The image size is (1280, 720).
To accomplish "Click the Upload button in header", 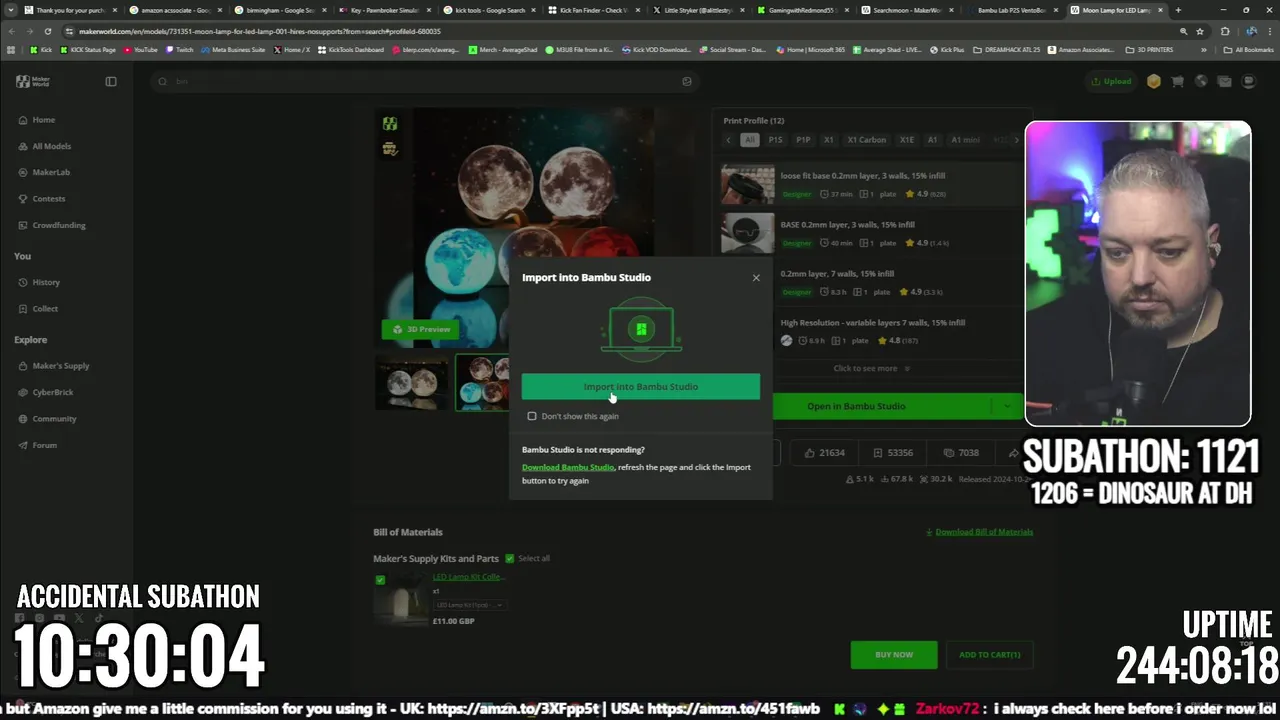I will (1111, 82).
